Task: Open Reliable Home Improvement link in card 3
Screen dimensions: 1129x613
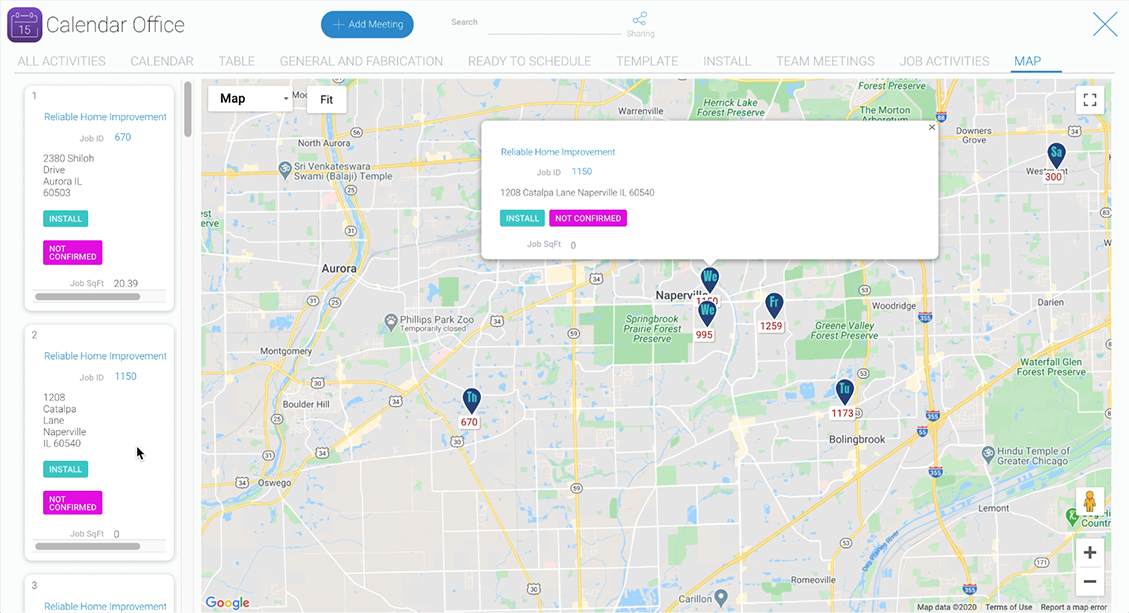Action: point(105,607)
